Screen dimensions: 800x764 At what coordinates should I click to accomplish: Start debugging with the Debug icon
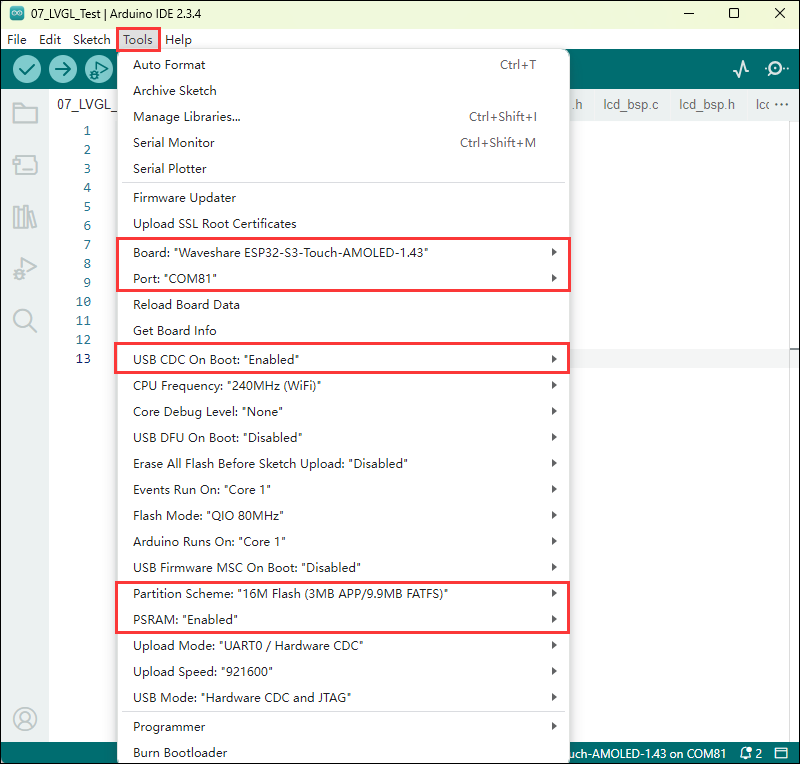click(98, 69)
